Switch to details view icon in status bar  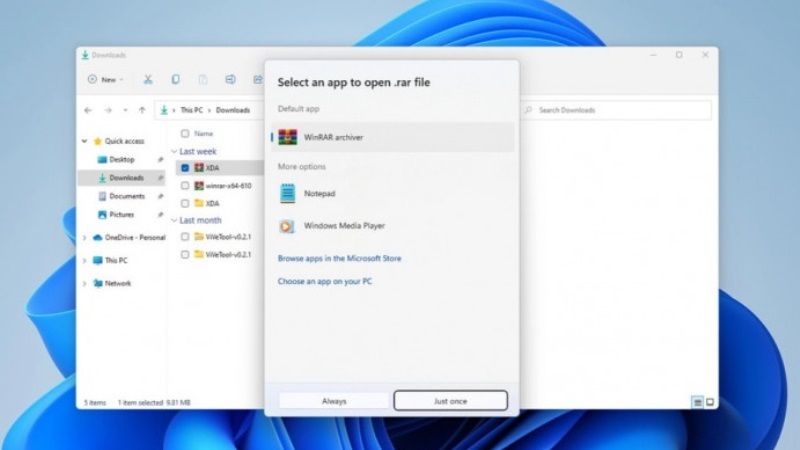(x=697, y=403)
